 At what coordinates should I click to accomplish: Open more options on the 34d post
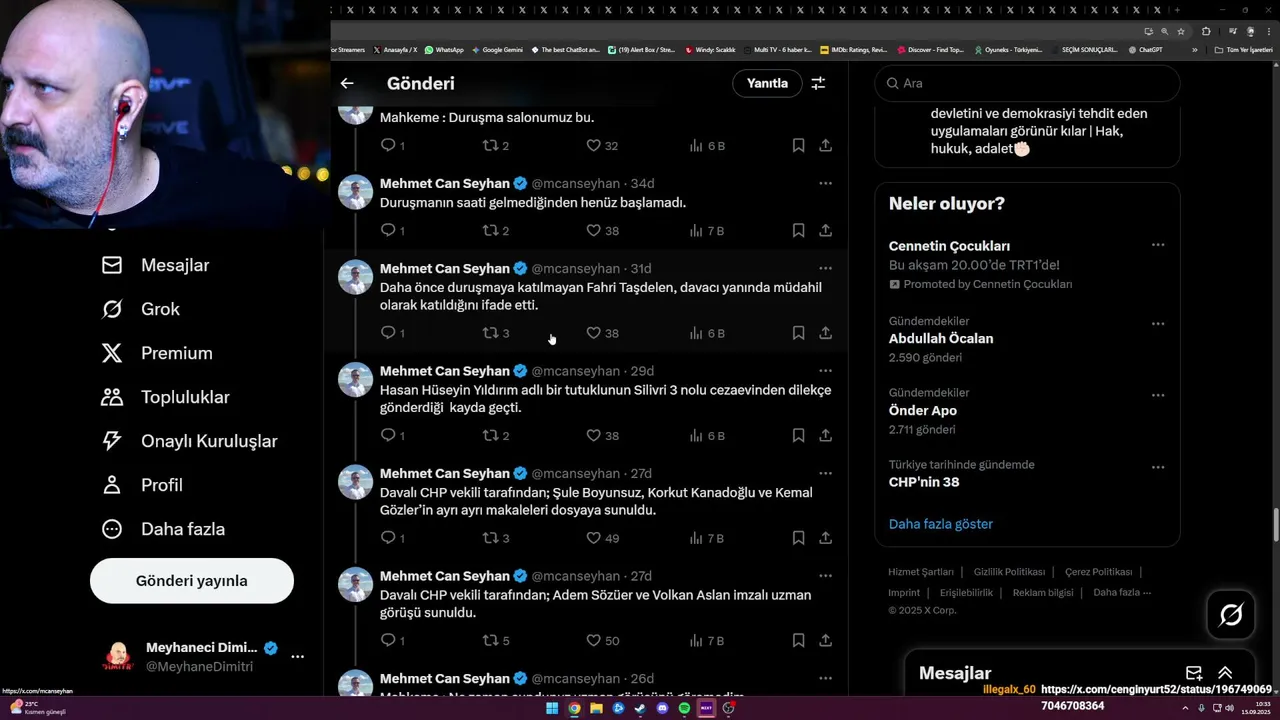pos(825,183)
